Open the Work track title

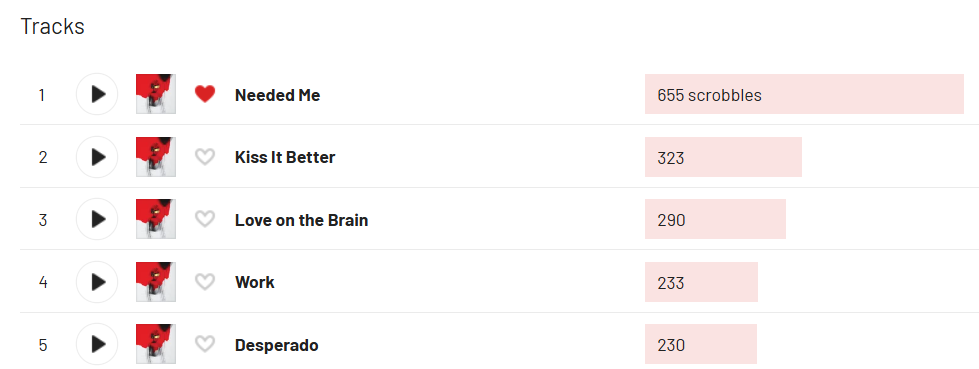255,282
